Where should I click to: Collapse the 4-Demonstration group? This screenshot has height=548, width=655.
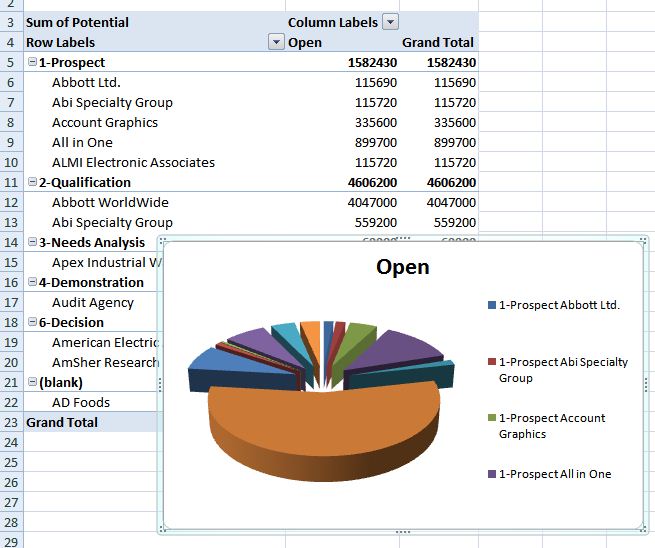tap(32, 283)
